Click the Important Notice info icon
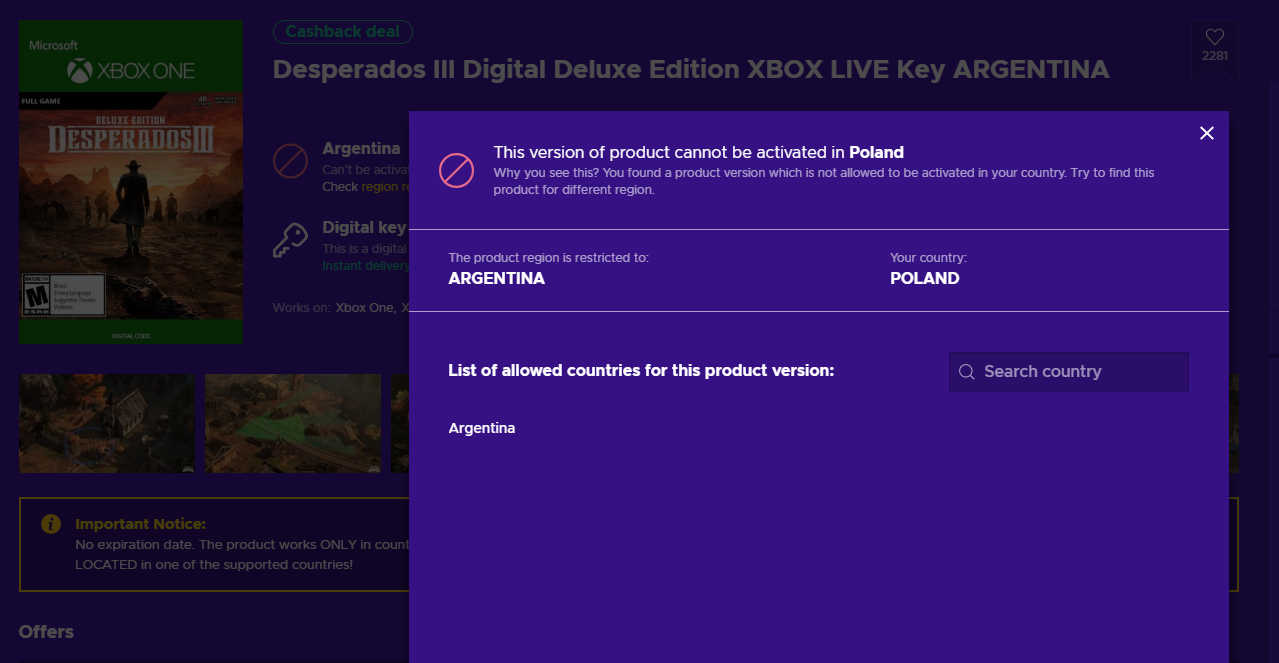The width and height of the screenshot is (1279, 663). coord(50,524)
